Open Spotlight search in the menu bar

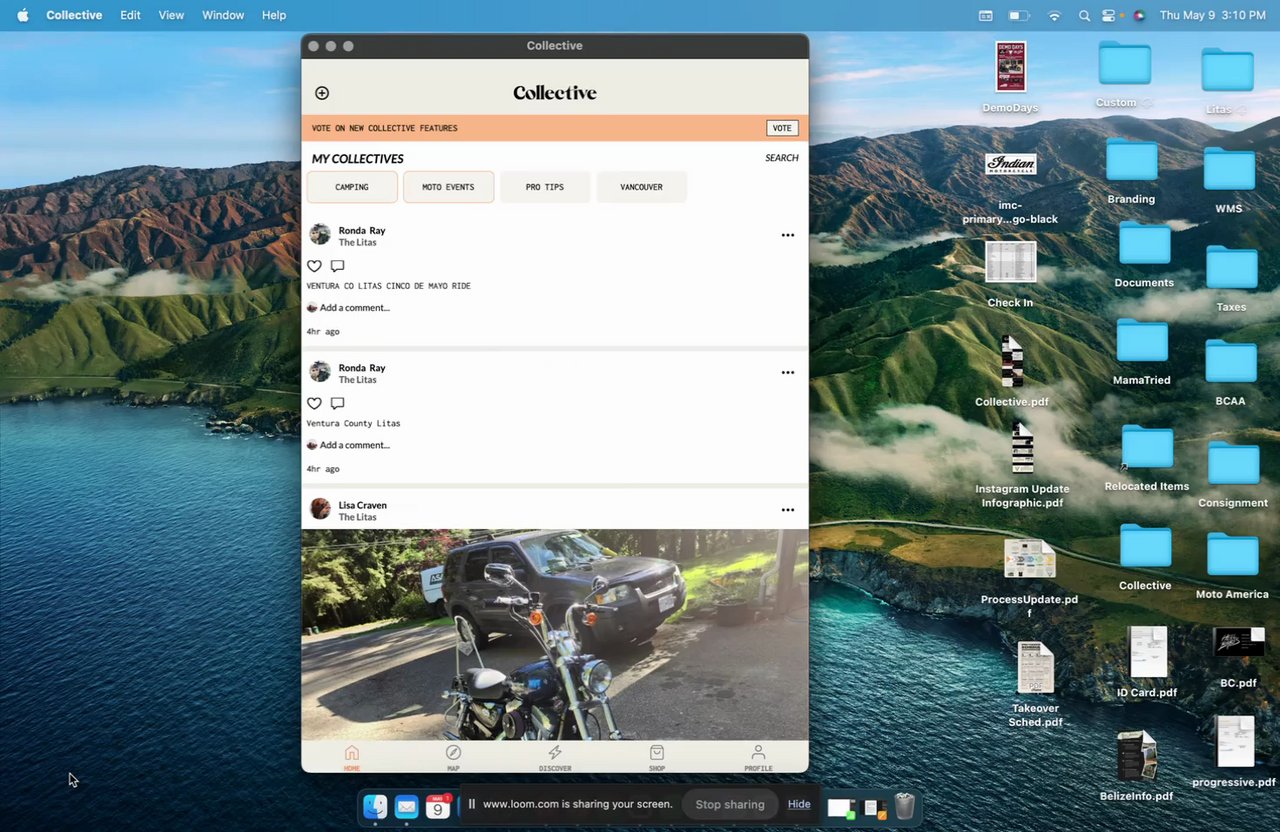(1085, 15)
